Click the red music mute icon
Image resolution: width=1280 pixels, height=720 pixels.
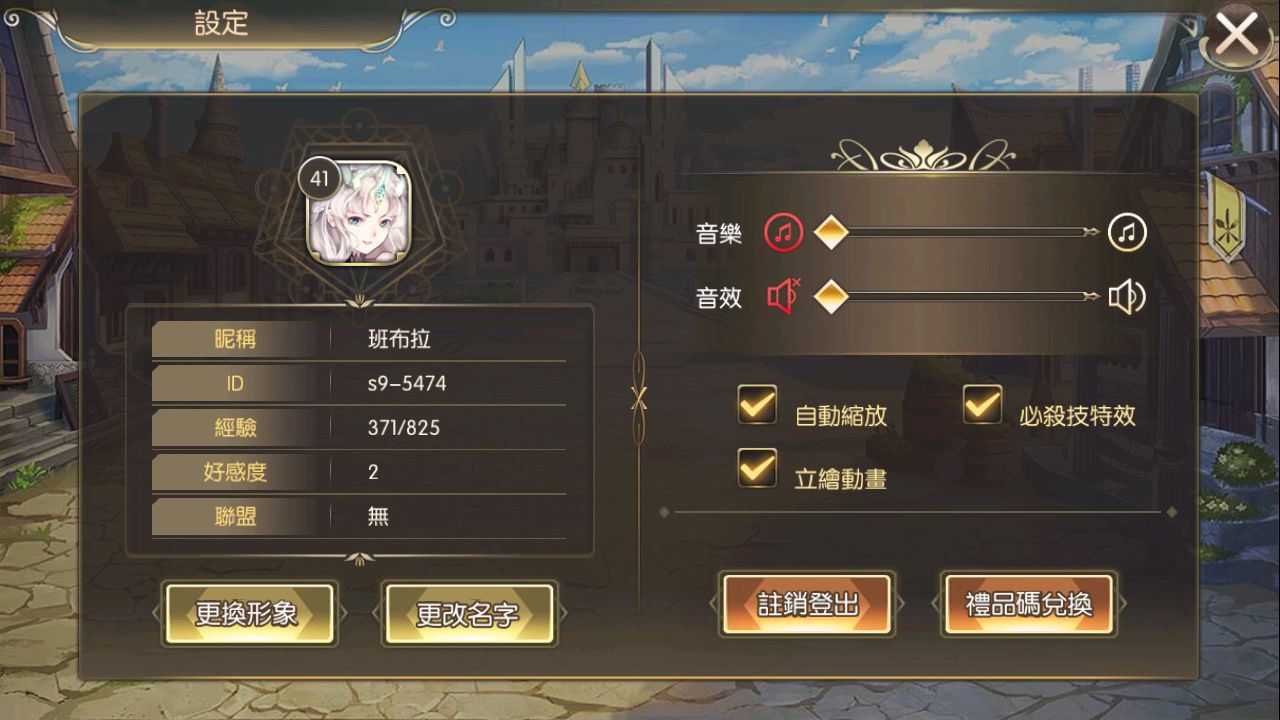coord(784,233)
